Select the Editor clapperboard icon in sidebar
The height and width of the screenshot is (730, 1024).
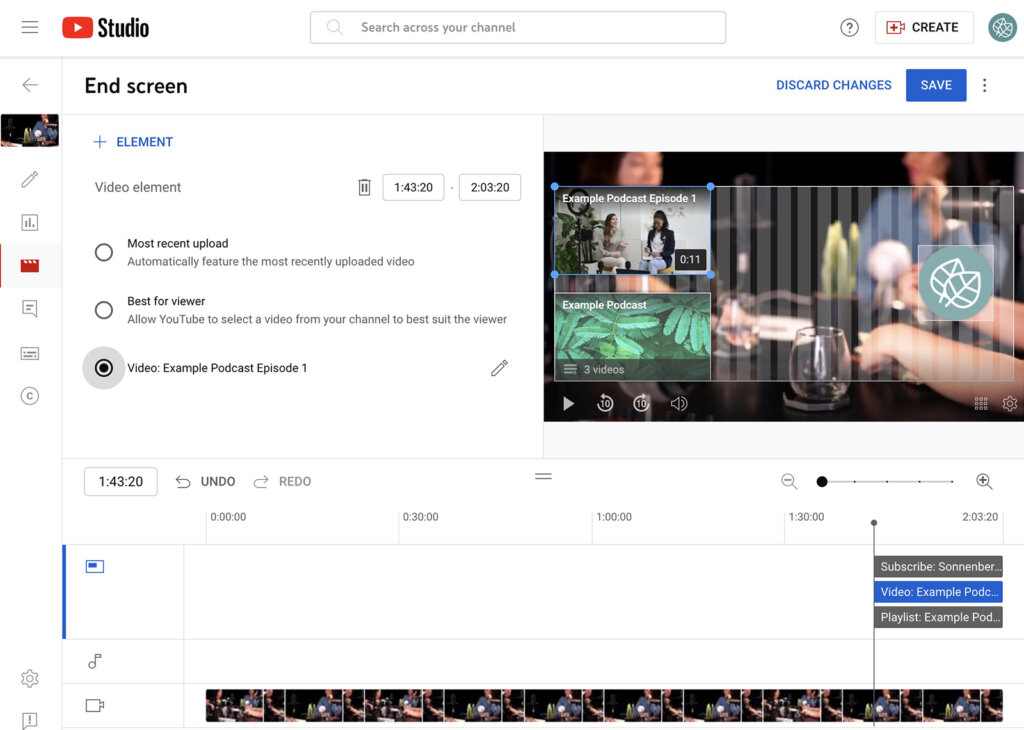point(29,266)
